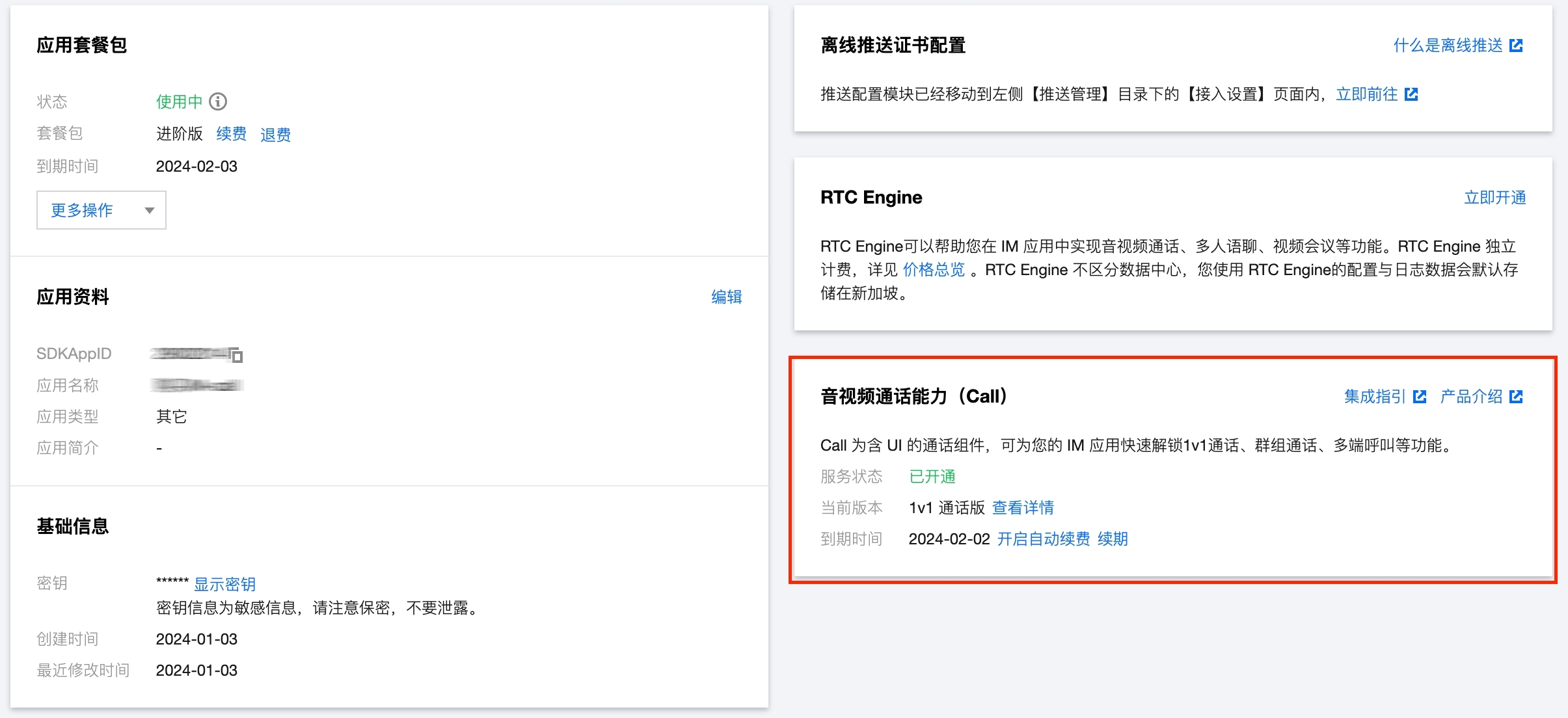Expand the 更多操作 dropdown arrow
Screen dimensions: 1568x718
coord(150,210)
